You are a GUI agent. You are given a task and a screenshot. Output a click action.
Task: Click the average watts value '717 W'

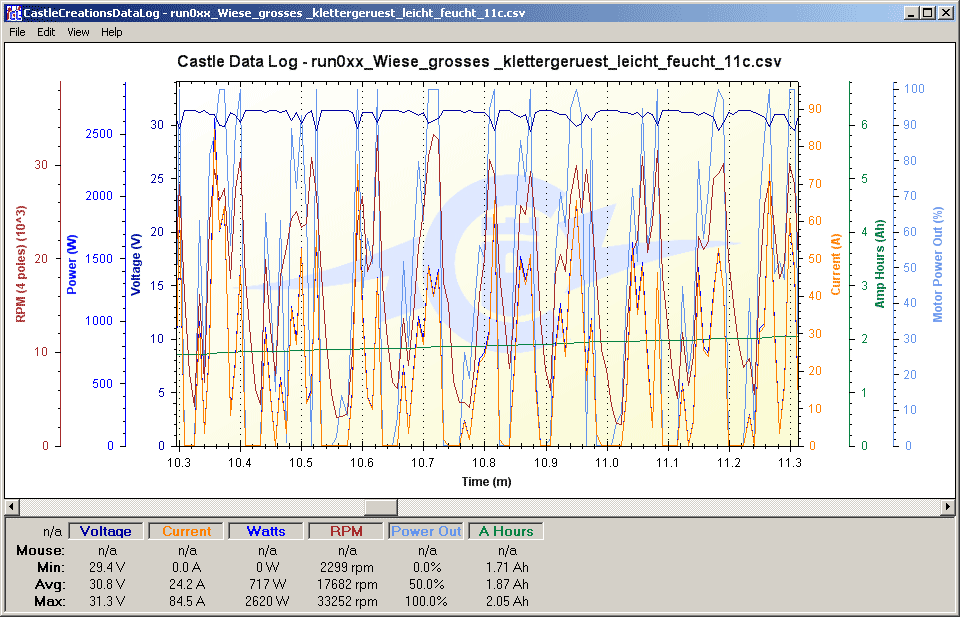(x=267, y=585)
